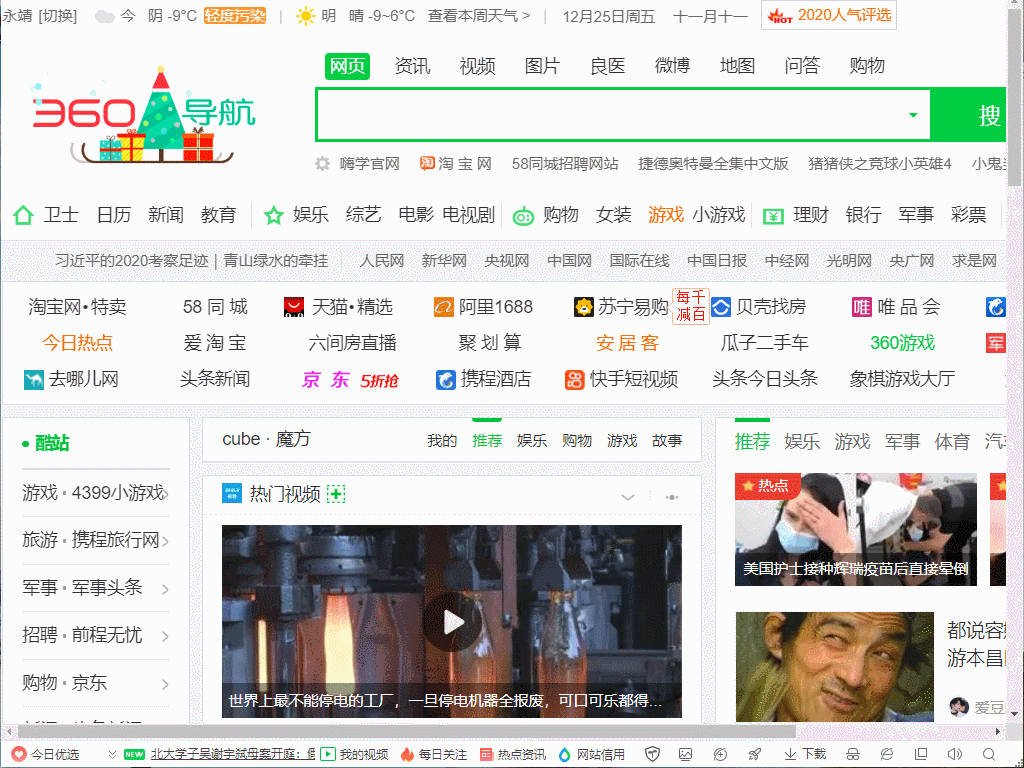The image size is (1024, 768).
Task: Open 京东 5折抢 promo link
Action: (350, 379)
